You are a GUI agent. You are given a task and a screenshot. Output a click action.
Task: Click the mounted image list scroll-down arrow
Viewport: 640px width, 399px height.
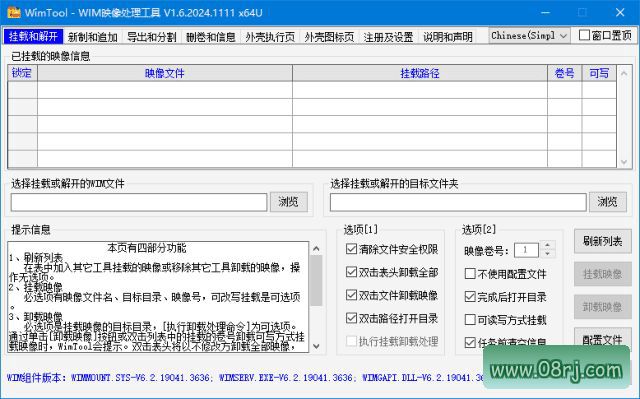tap(624, 162)
